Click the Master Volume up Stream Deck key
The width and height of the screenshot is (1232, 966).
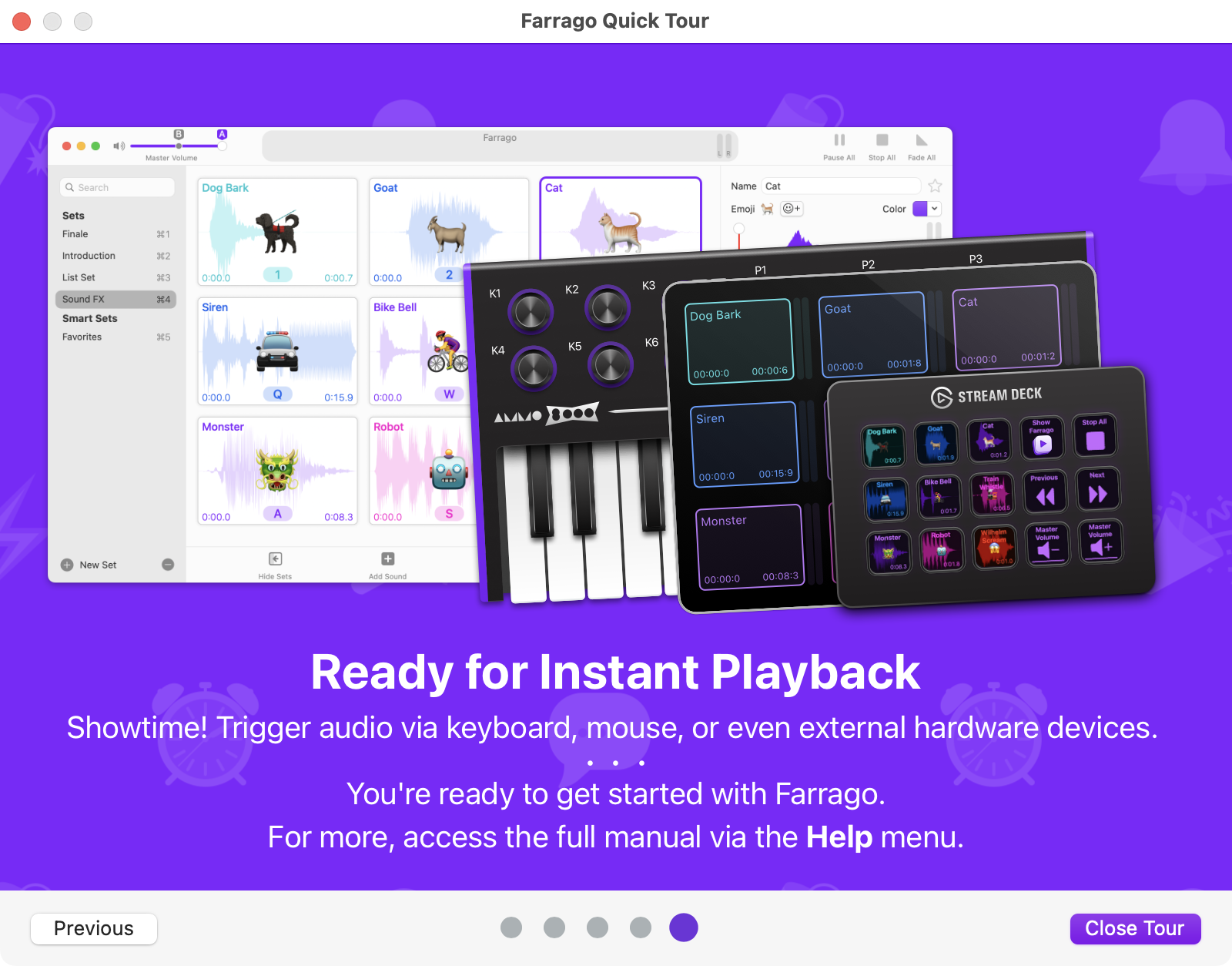coord(1101,542)
